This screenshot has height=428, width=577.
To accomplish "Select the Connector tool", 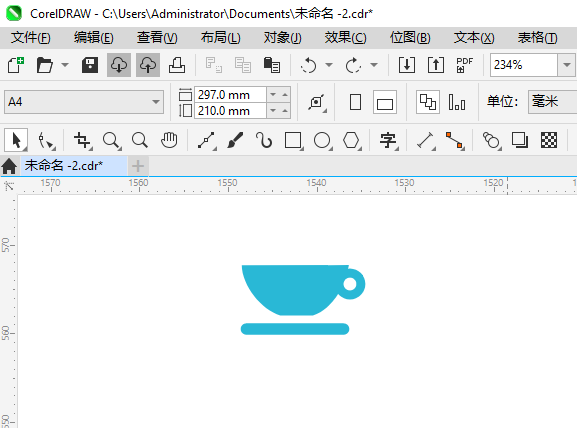I will coord(455,141).
